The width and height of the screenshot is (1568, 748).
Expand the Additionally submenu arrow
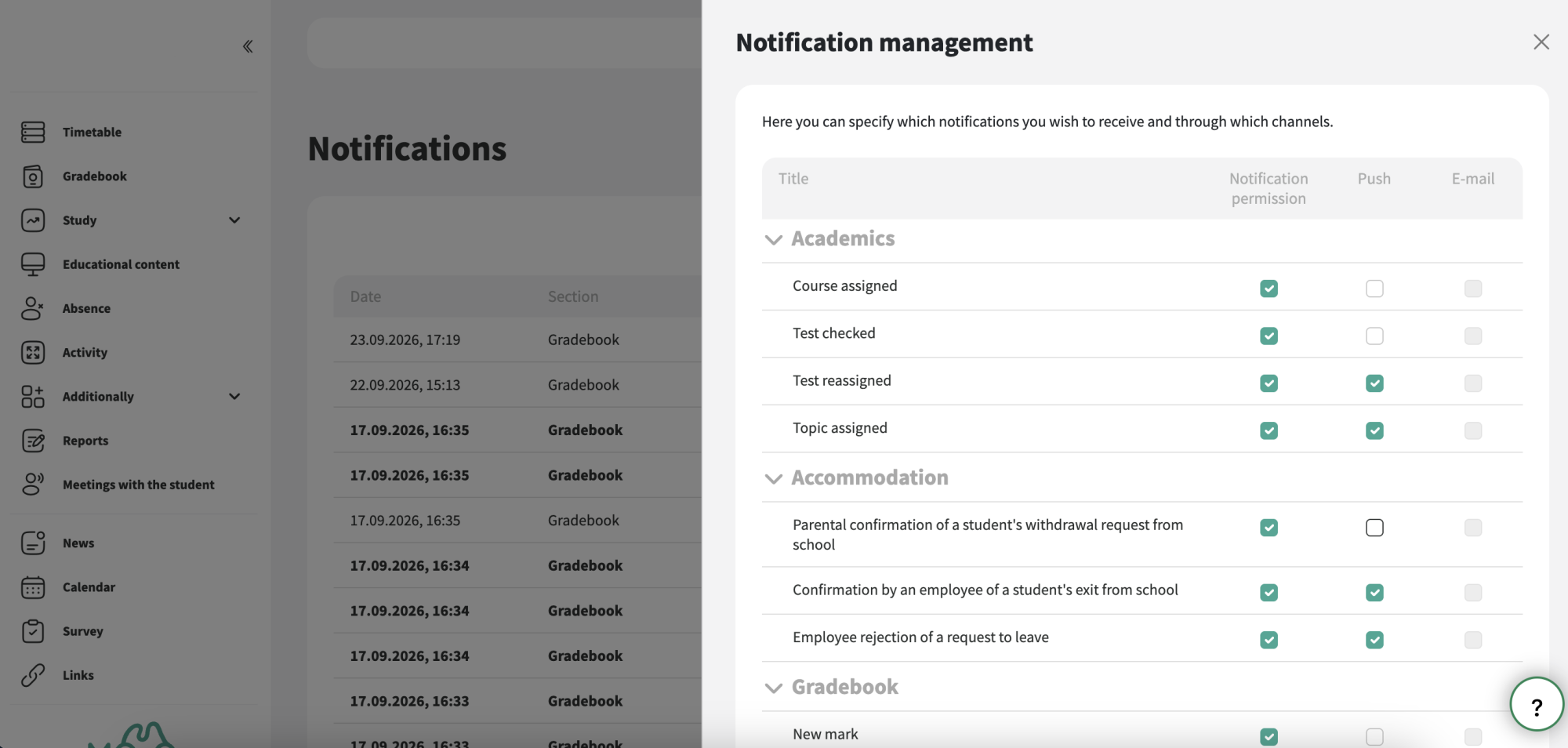click(234, 397)
